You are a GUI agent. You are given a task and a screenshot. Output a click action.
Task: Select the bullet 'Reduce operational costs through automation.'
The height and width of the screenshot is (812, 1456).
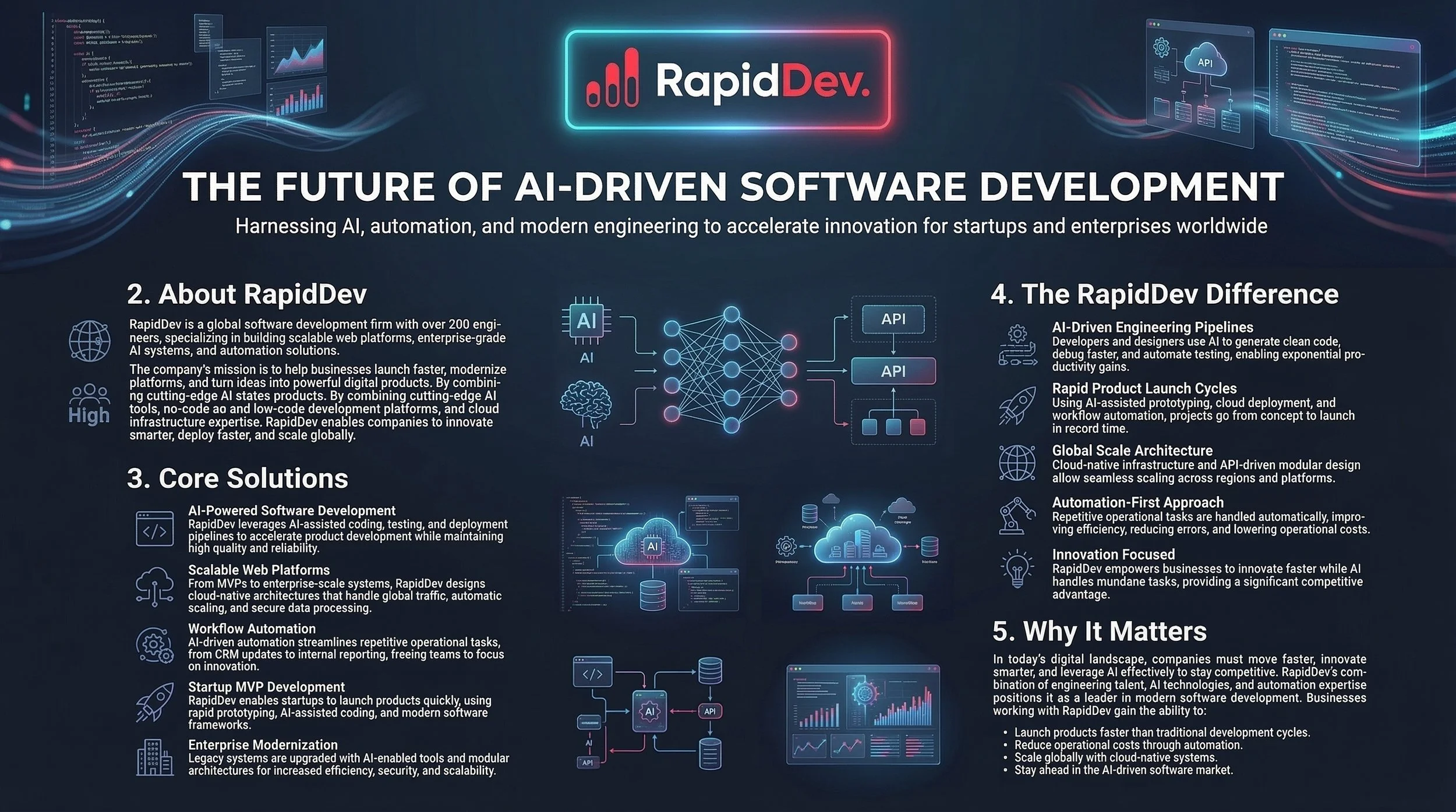[1129, 745]
